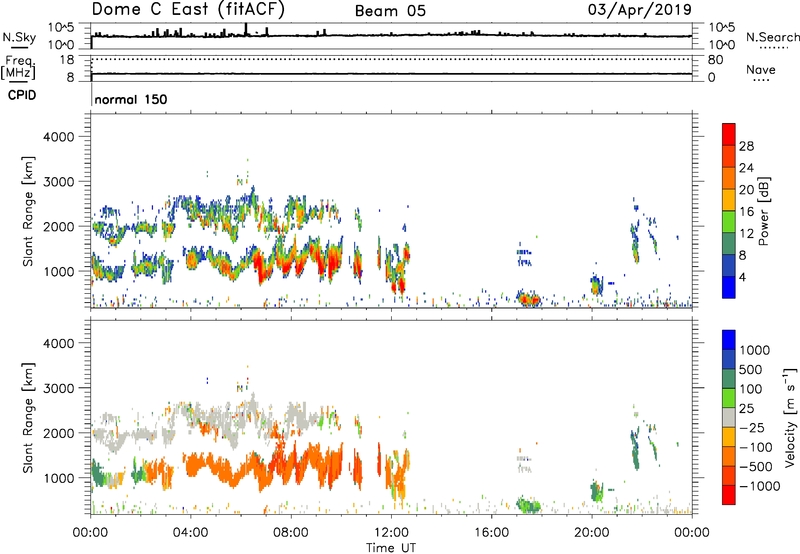Image resolution: width=800 pixels, height=554 pixels.
Task: Click the Slant Range label of the power panel
Action: pyautogui.click(x=28, y=211)
